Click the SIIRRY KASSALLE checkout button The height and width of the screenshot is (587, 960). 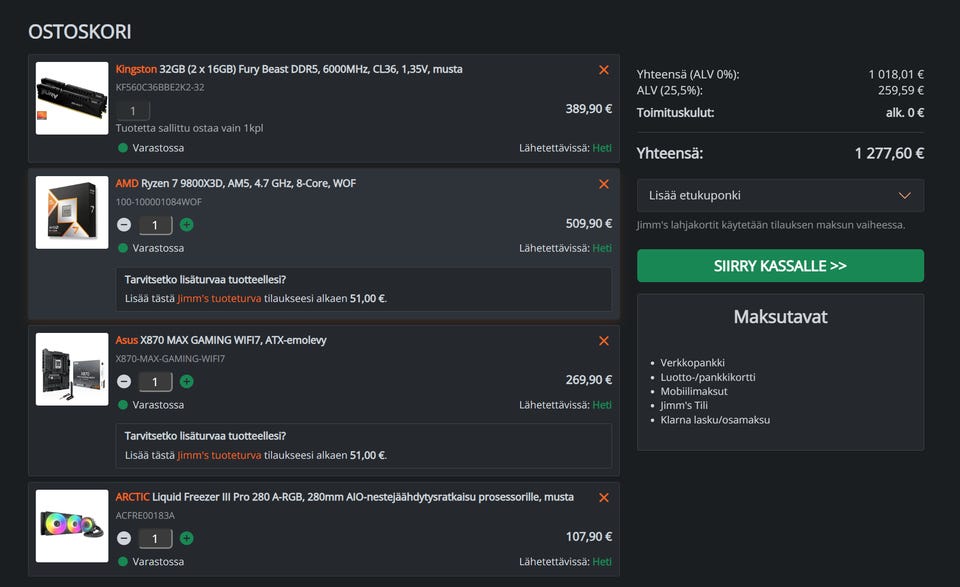click(x=780, y=266)
